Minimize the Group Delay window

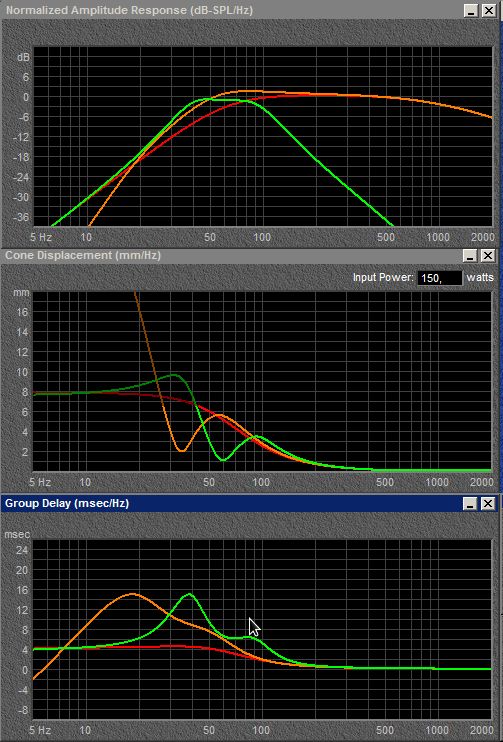point(470,504)
